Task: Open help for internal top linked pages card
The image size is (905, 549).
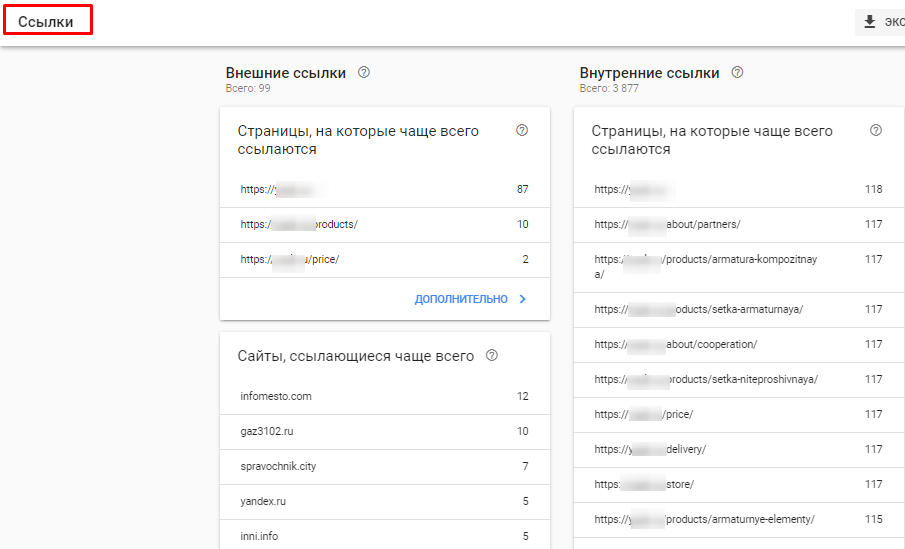Action: click(876, 131)
